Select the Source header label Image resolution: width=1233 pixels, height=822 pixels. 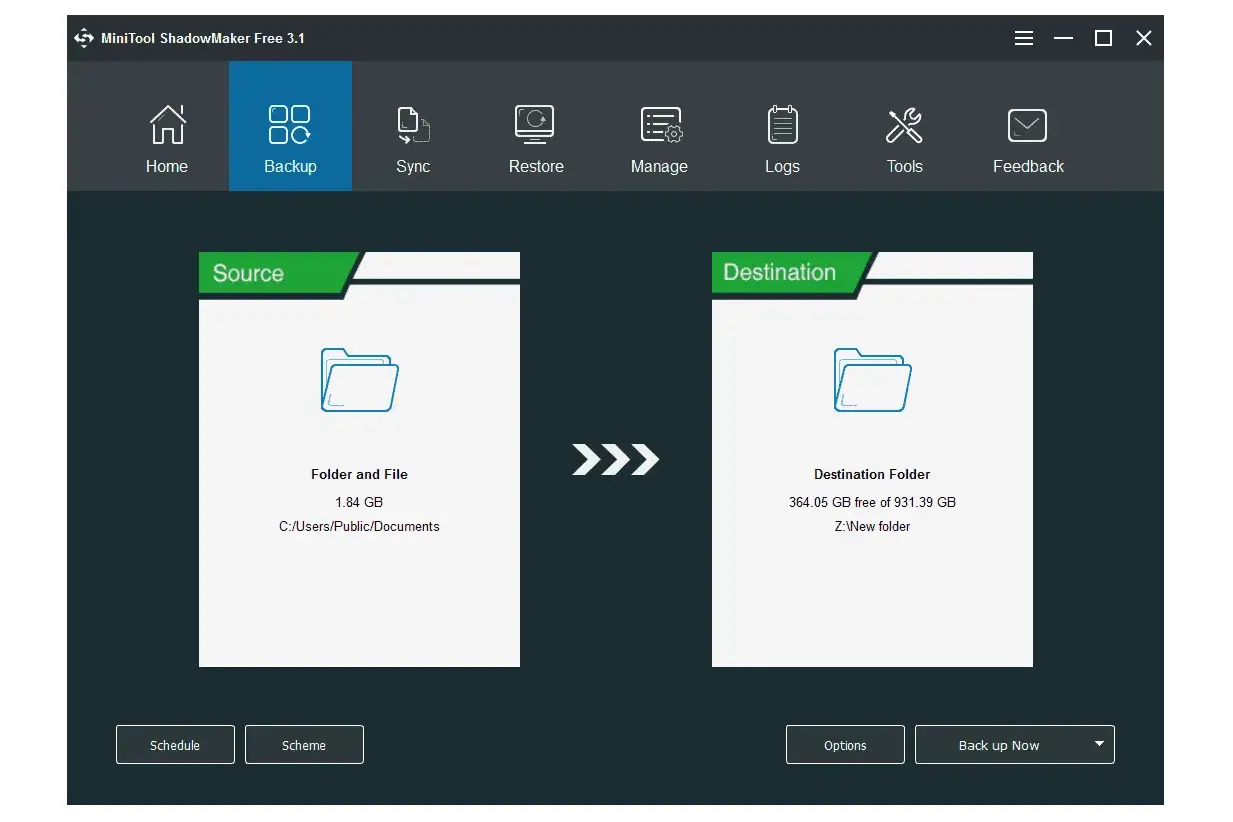click(248, 273)
